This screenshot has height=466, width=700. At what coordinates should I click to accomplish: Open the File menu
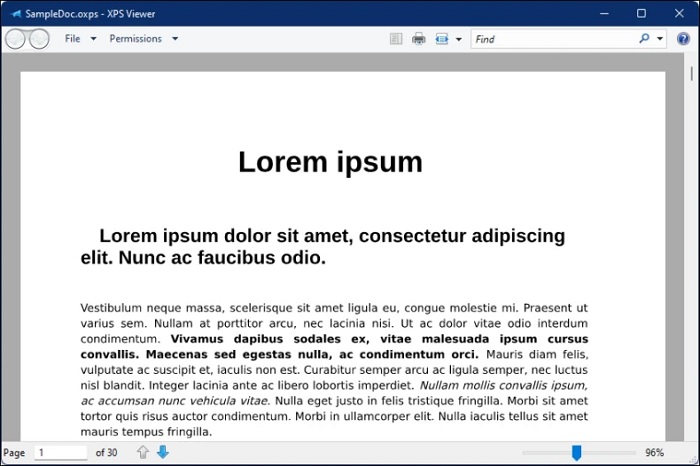[72, 39]
